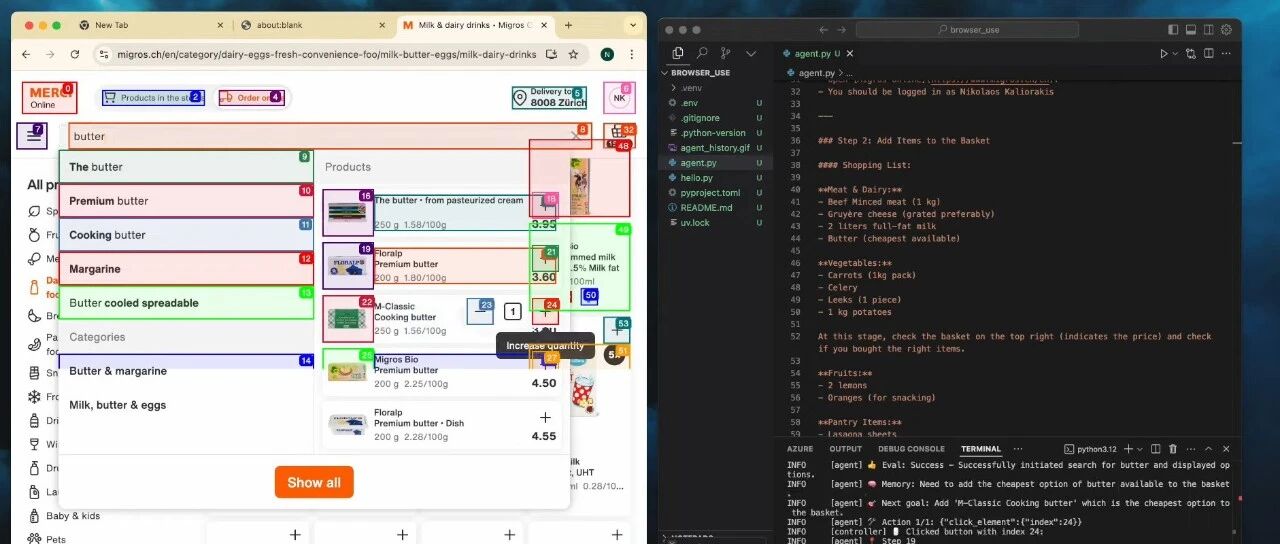Change Delivery to 8008 Zürich location
Image resolution: width=1280 pixels, height=544 pixels.
click(x=548, y=97)
